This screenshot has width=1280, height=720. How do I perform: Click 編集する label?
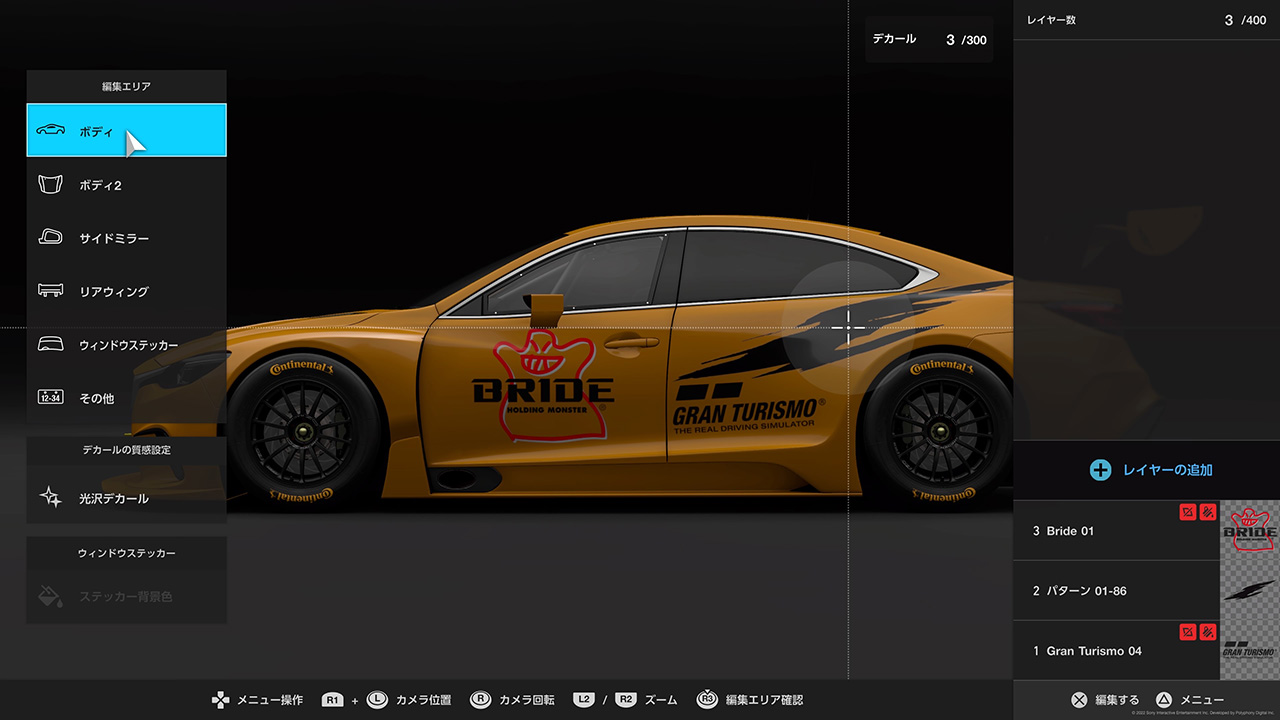pos(1117,700)
